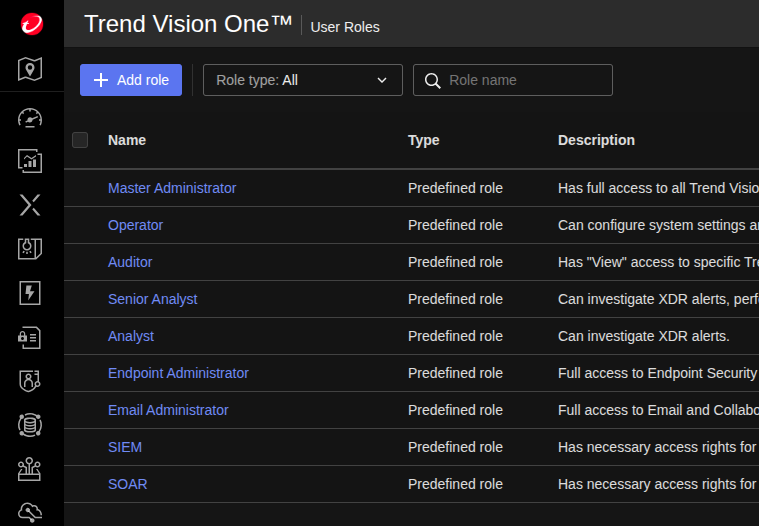Image resolution: width=759 pixels, height=526 pixels.
Task: Open the Endpoint Administrator role
Action: coord(178,373)
